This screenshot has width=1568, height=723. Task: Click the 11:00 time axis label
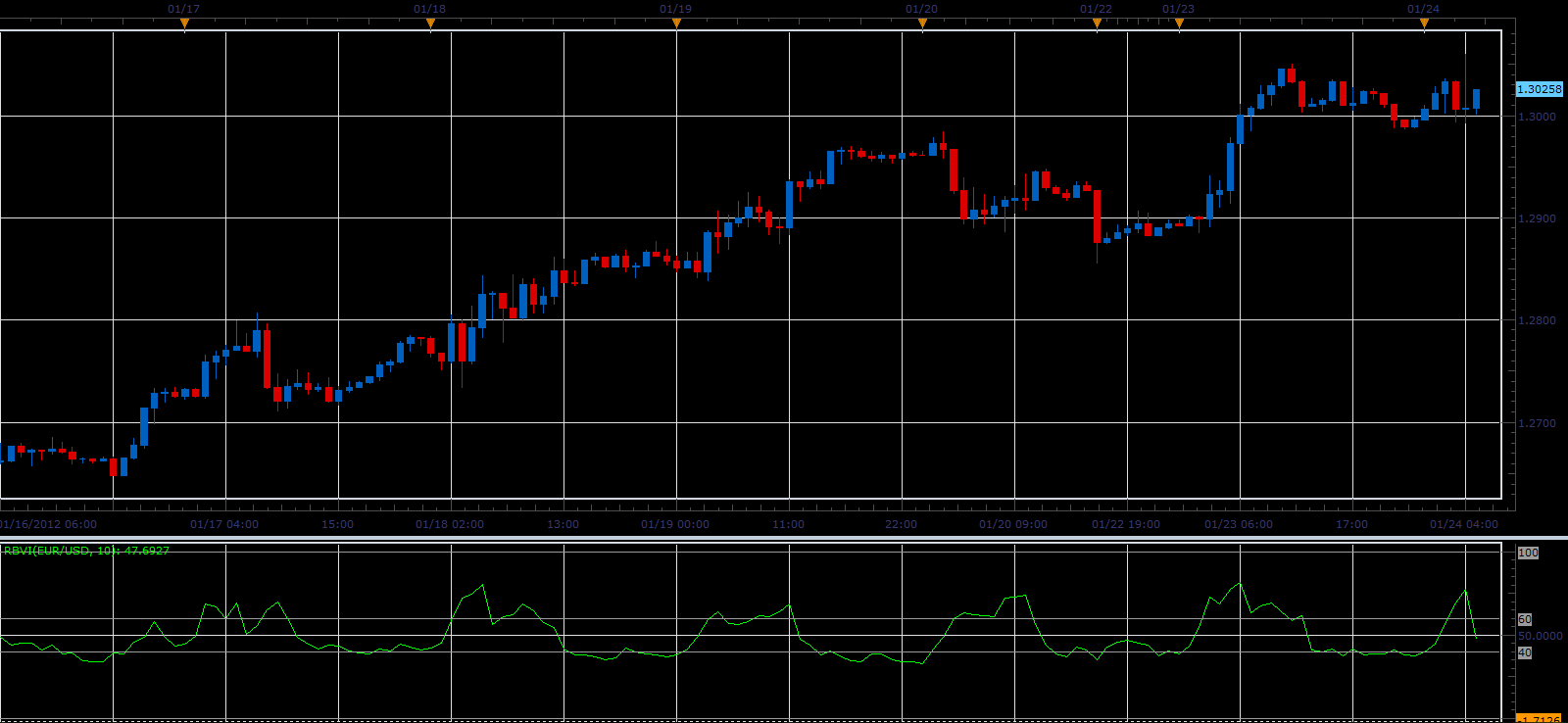[x=789, y=524]
